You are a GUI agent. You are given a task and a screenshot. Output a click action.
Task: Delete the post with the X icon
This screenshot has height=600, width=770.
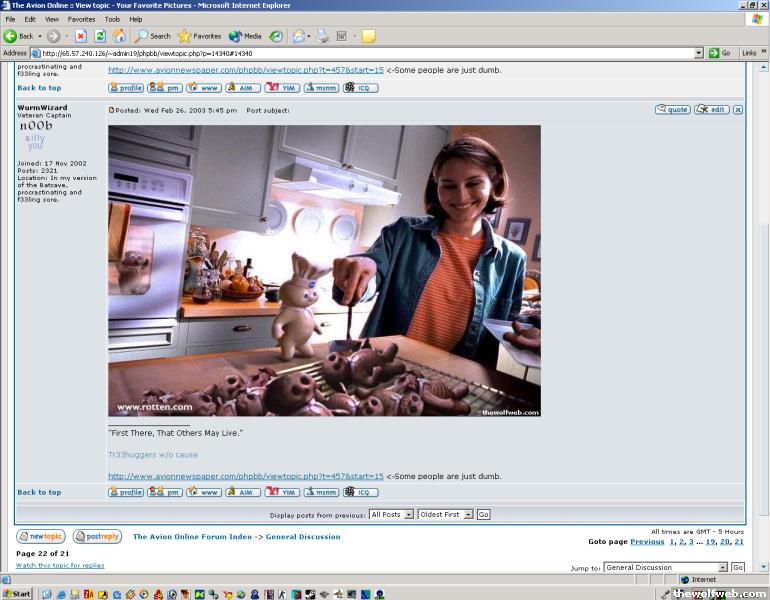pos(738,109)
